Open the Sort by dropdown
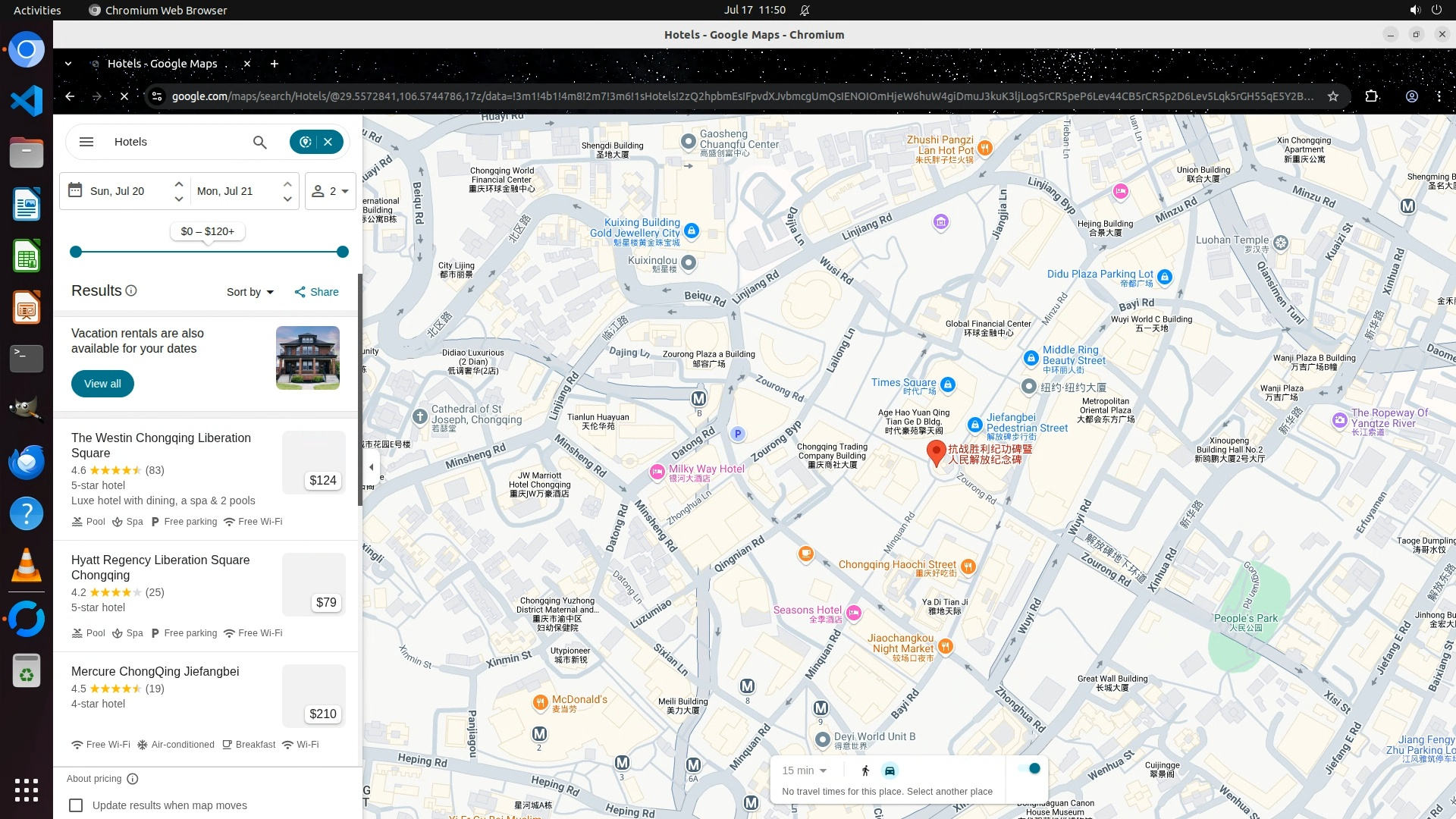This screenshot has width=1456, height=819. pos(250,292)
